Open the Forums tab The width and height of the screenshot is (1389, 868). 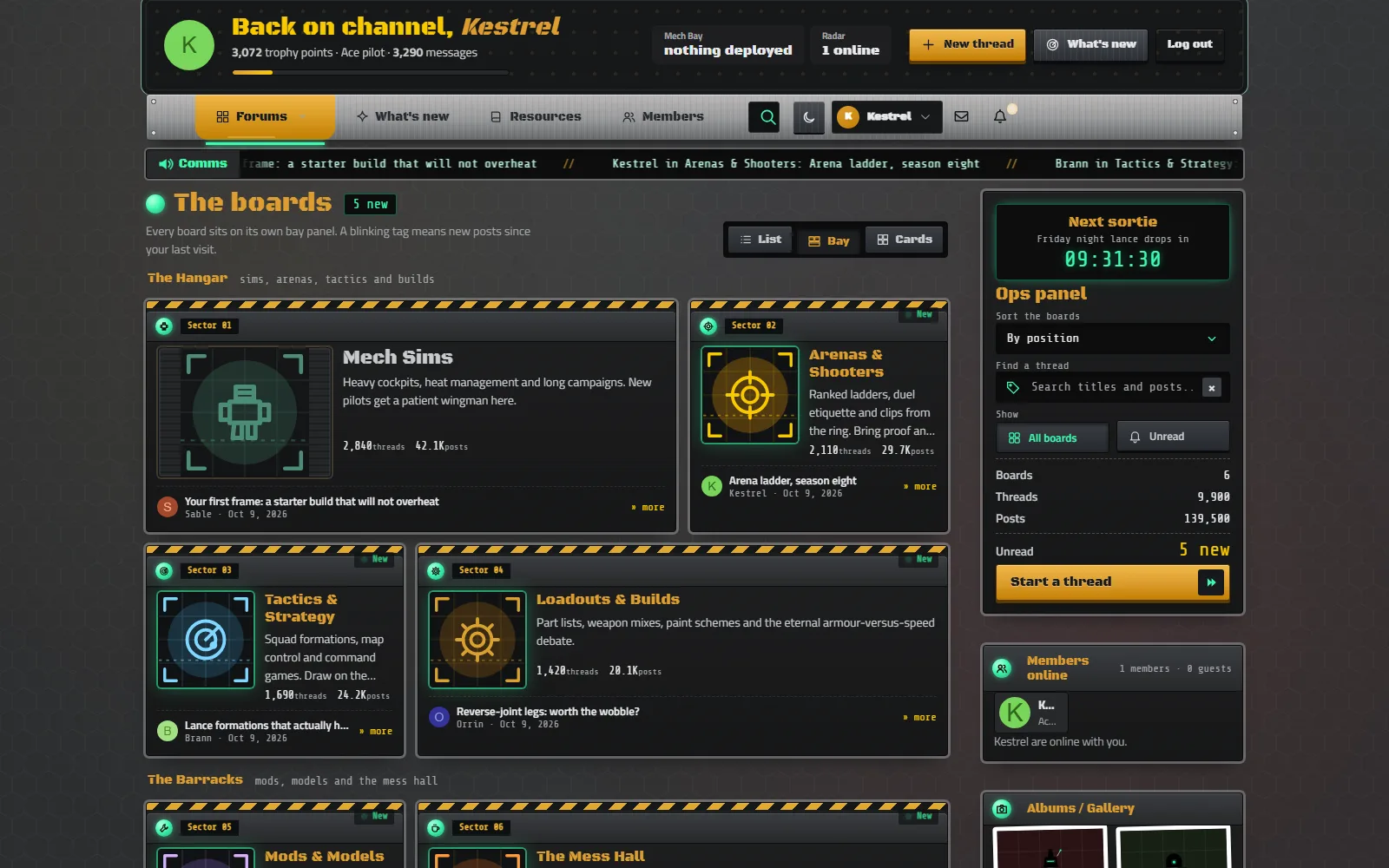[265, 116]
